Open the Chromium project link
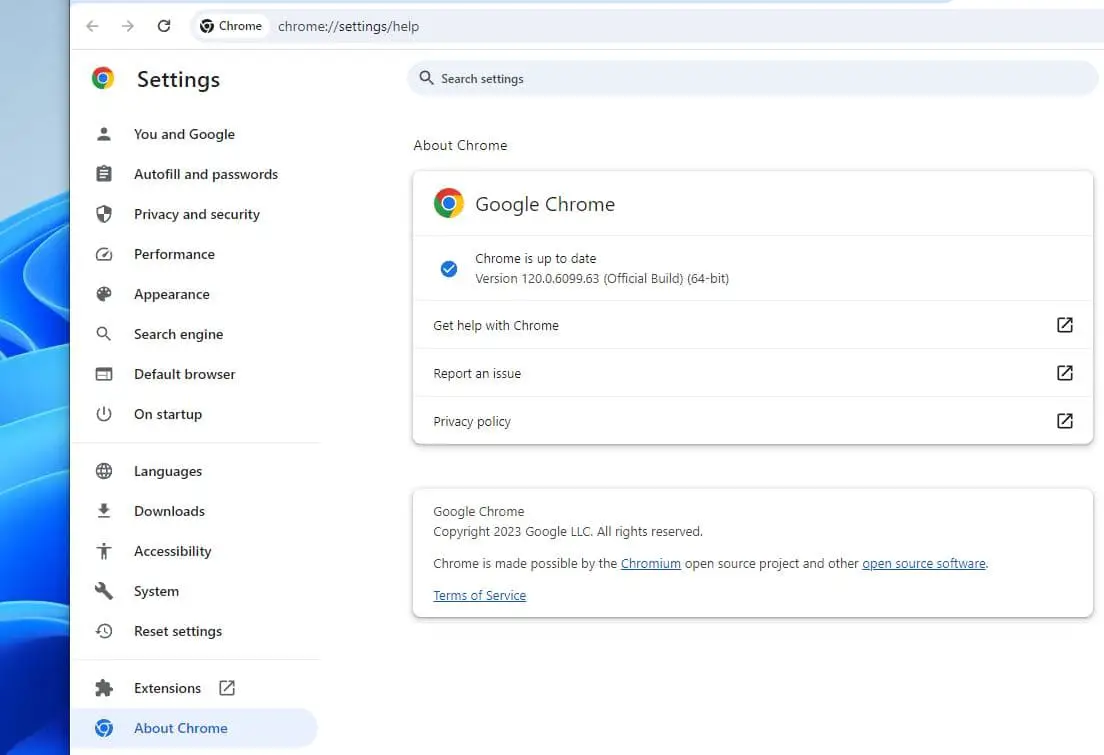1104x755 pixels. [651, 563]
